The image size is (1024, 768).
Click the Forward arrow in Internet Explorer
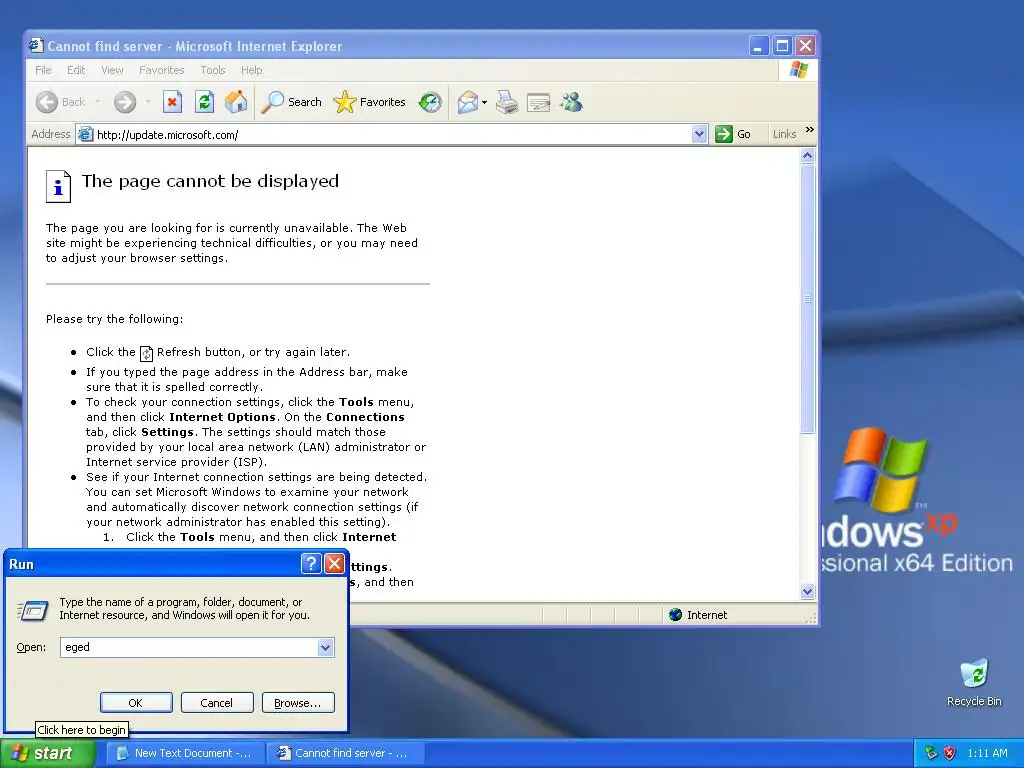pyautogui.click(x=125, y=102)
